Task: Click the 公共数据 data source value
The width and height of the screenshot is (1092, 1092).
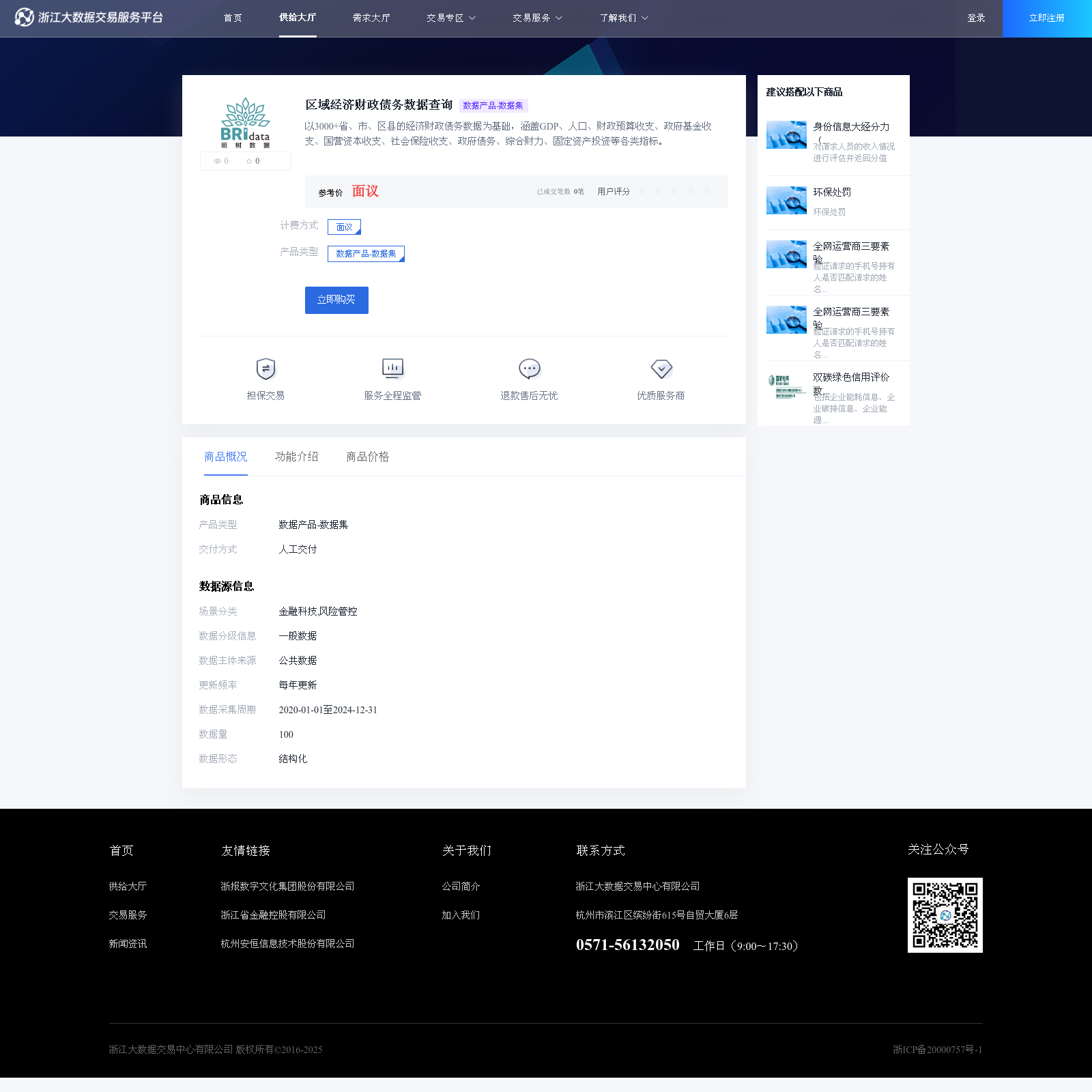Action: 298,661
